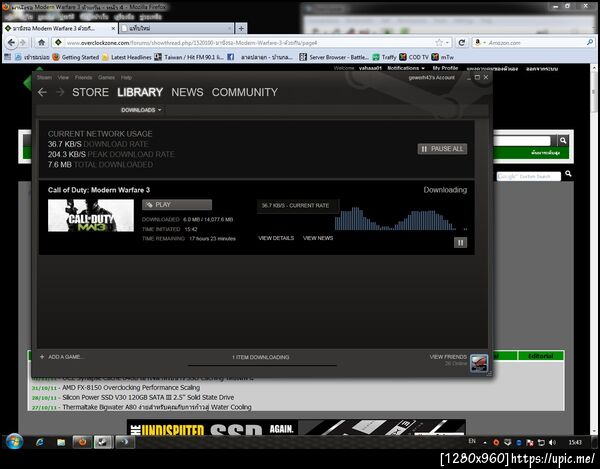Click Firefox back button
The image size is (600, 469).
coord(11,42)
